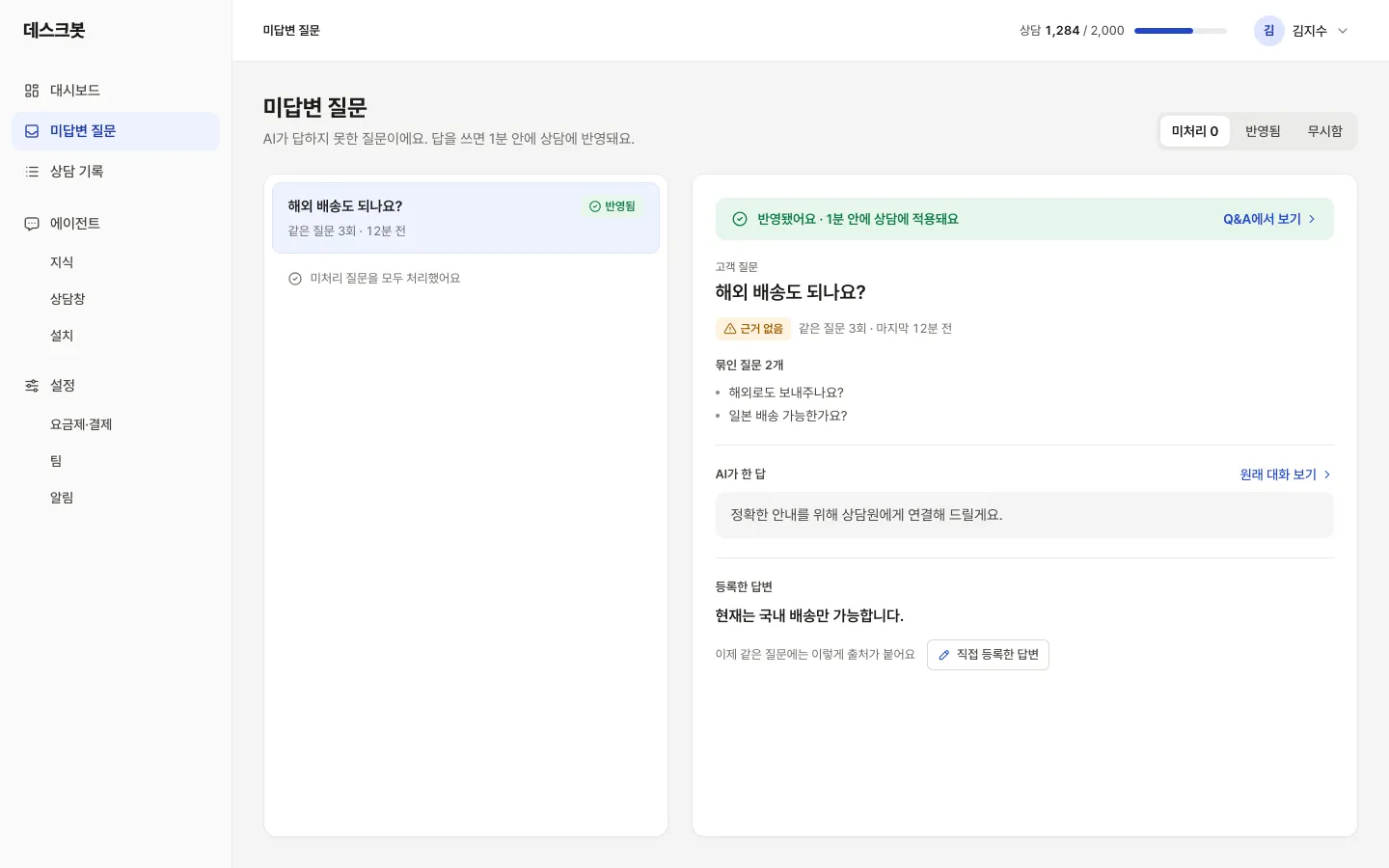Click the 에이전트 sidebar section label
This screenshot has height=868, width=1389.
point(75,224)
